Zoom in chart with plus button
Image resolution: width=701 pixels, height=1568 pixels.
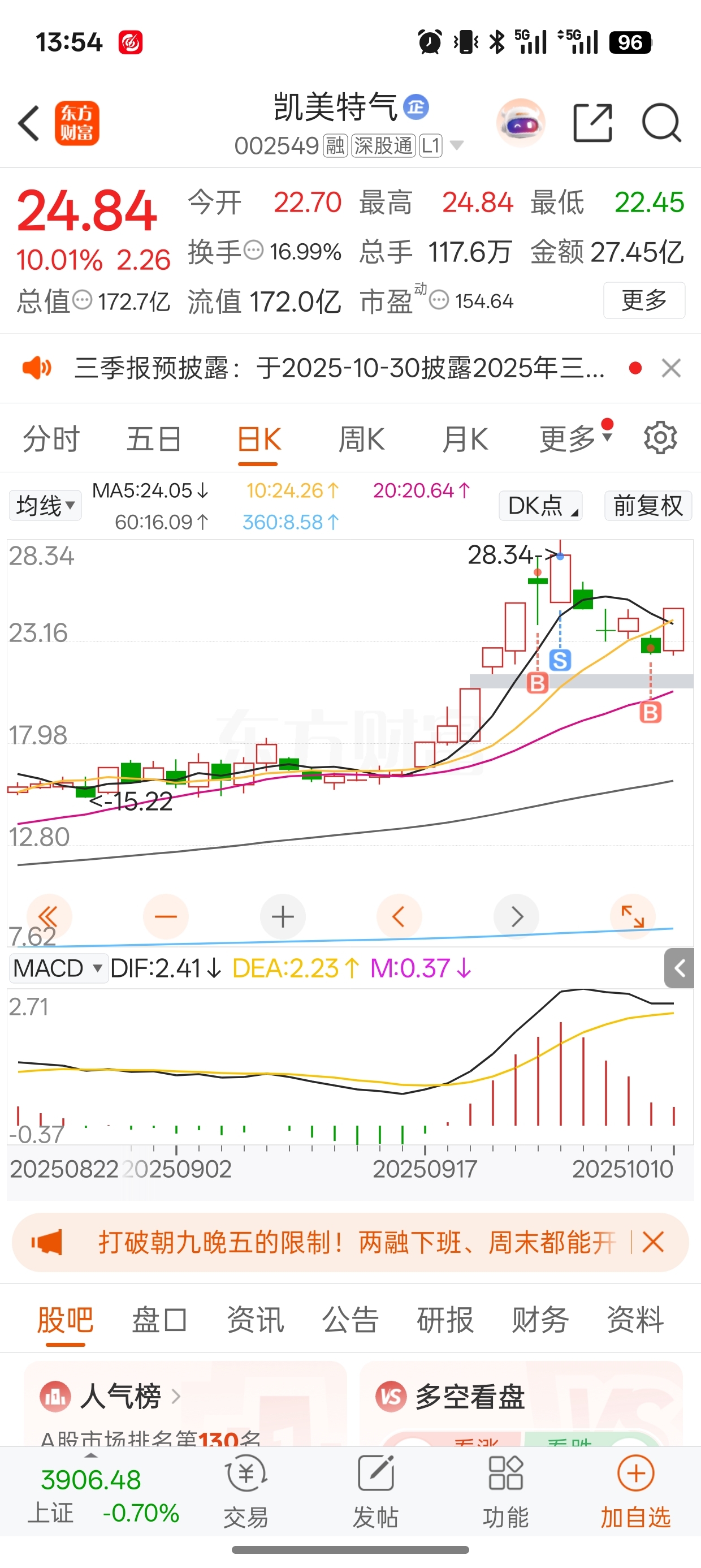[283, 916]
